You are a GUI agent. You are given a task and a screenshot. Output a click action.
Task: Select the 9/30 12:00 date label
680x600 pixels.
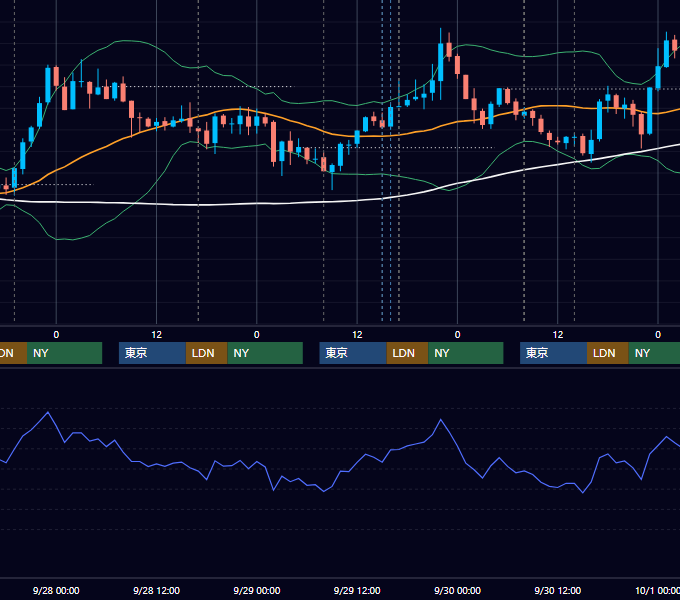coord(558,590)
